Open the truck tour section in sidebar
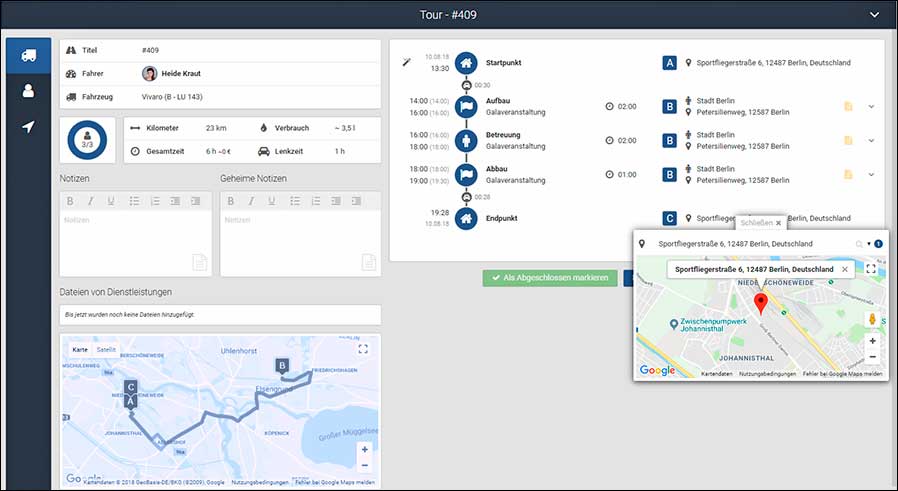The height and width of the screenshot is (491, 898). pos(28,55)
